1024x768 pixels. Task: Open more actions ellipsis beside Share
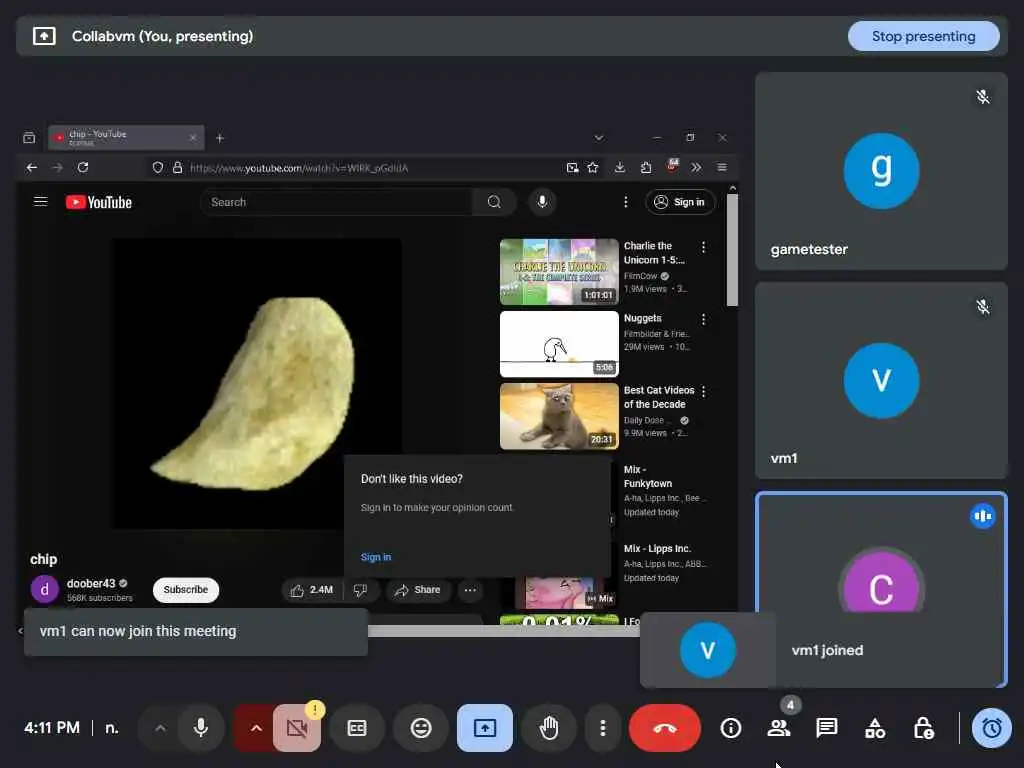(x=470, y=590)
